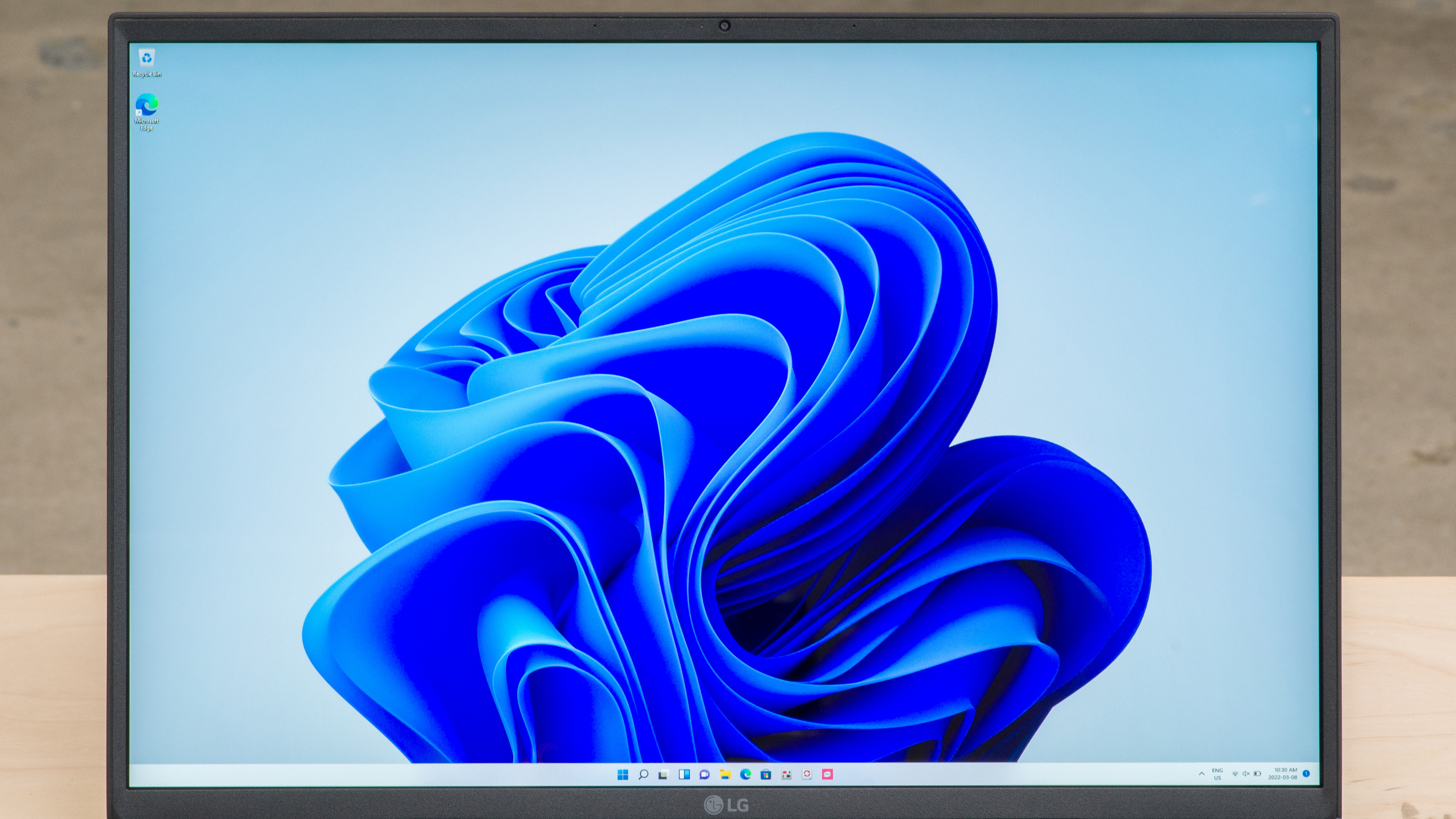Open the notification badge showing 1
1456x819 pixels.
(x=1306, y=773)
